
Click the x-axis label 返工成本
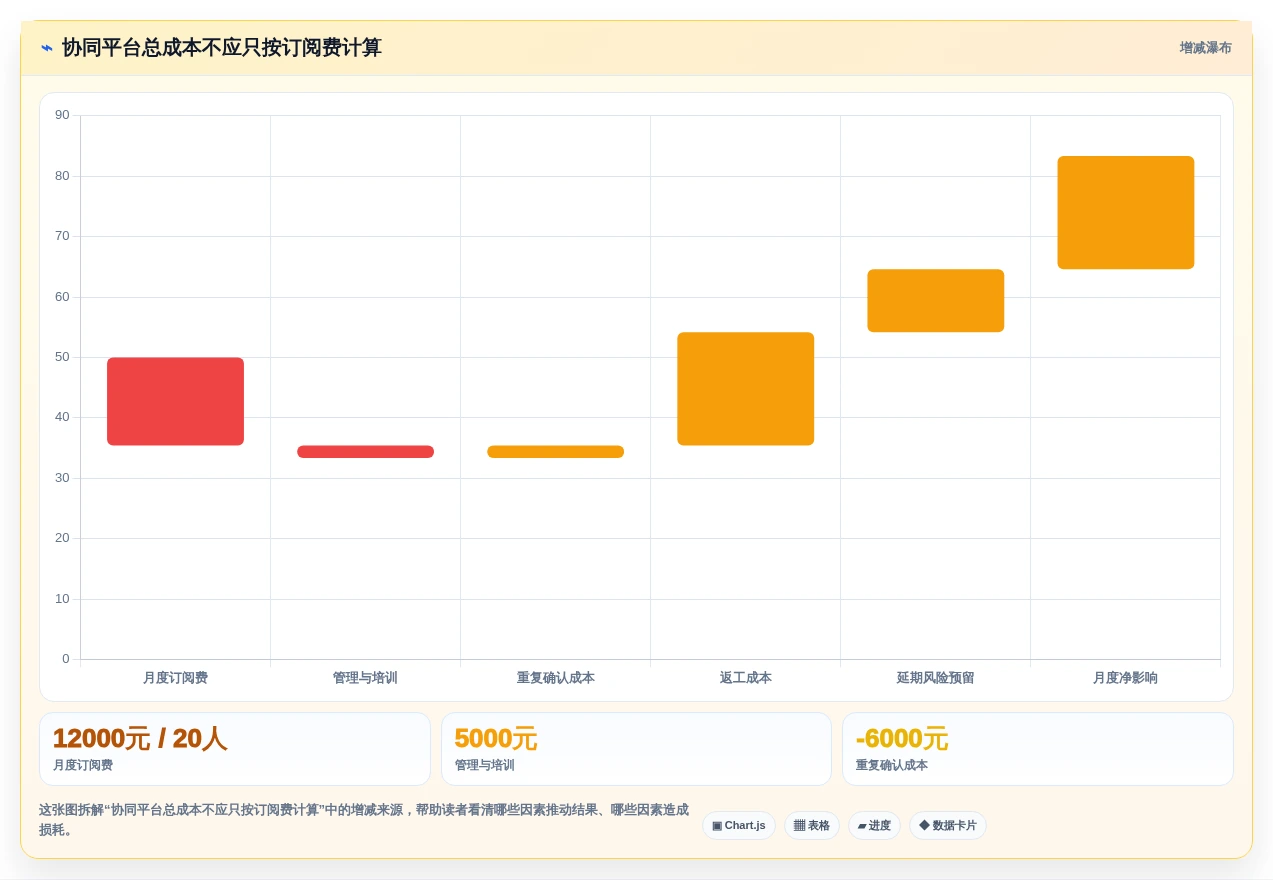point(745,678)
